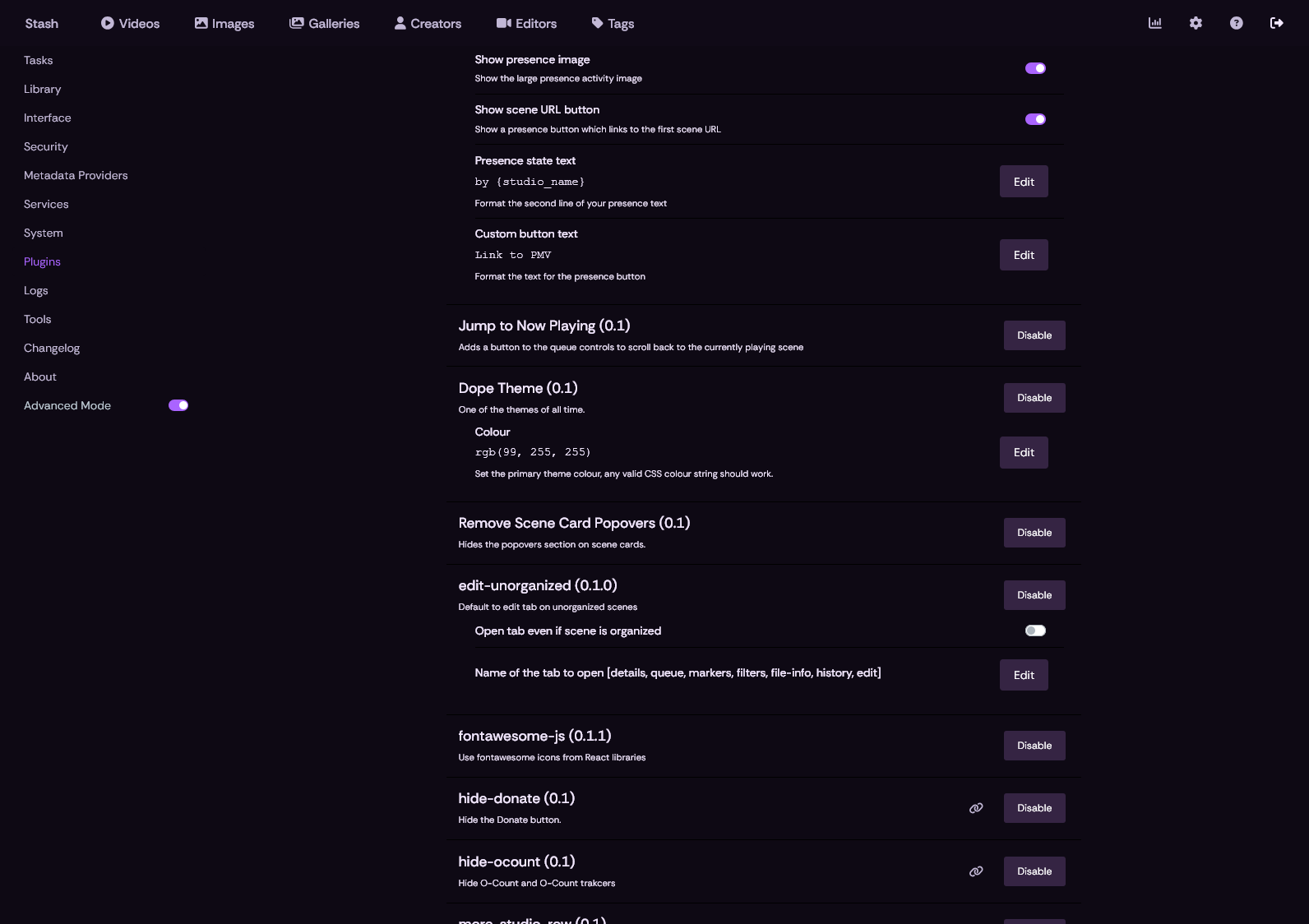This screenshot has height=924, width=1309.
Task: Disable the Jump to Now Playing plugin
Action: point(1034,335)
